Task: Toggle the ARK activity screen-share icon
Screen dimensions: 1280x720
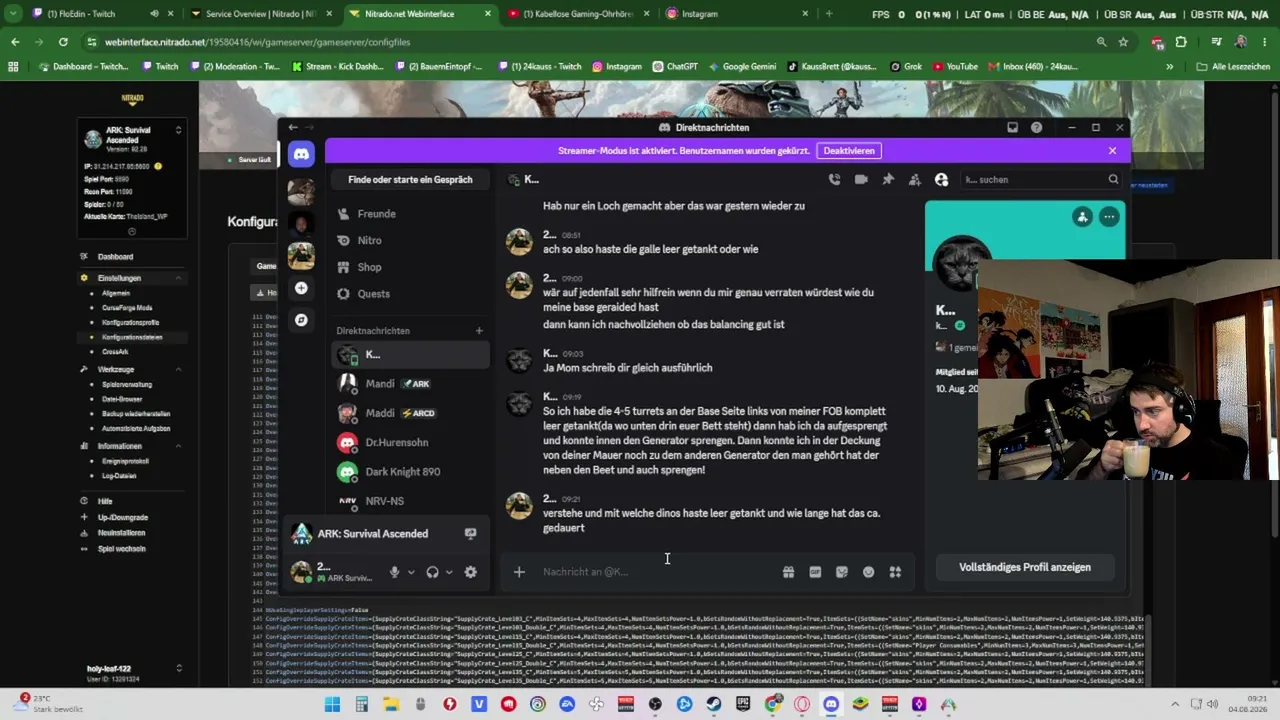Action: pyautogui.click(x=470, y=534)
